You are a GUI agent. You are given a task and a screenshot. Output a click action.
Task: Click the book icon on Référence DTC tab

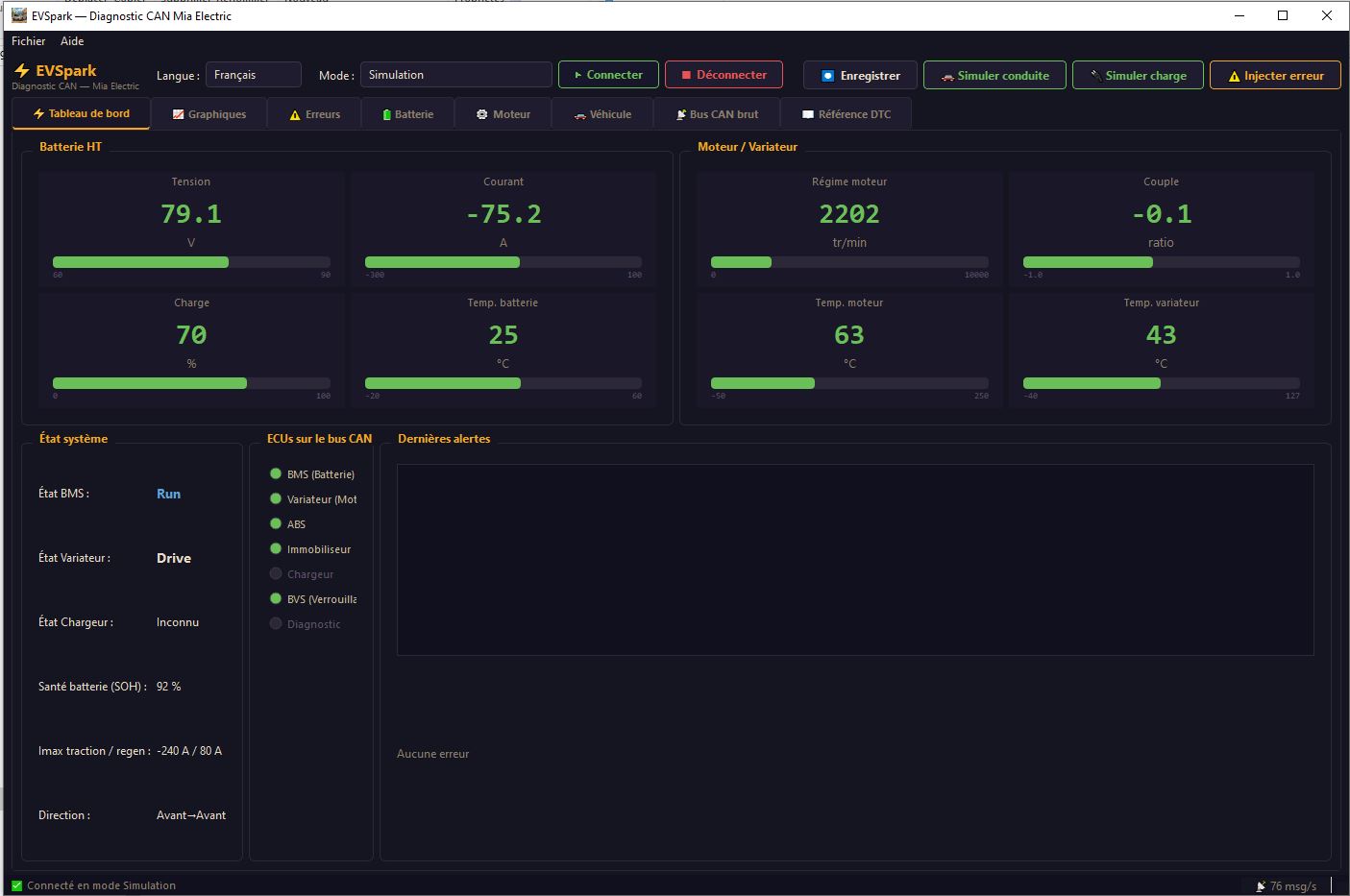808,114
